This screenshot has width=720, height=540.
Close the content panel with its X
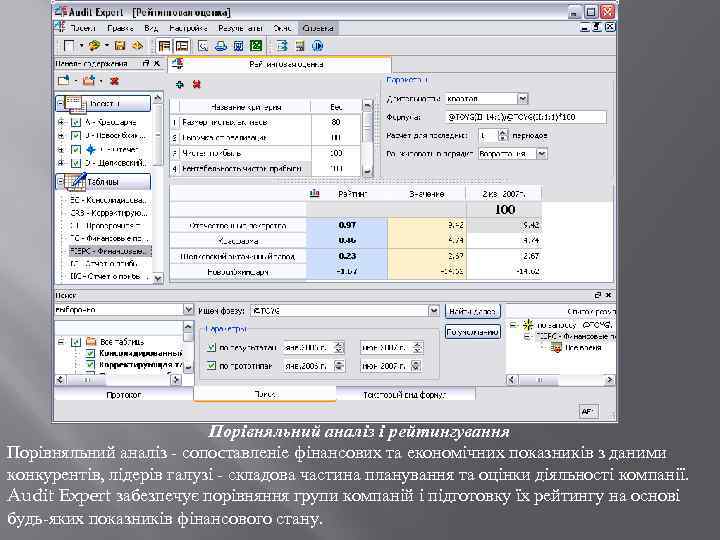tap(157, 63)
